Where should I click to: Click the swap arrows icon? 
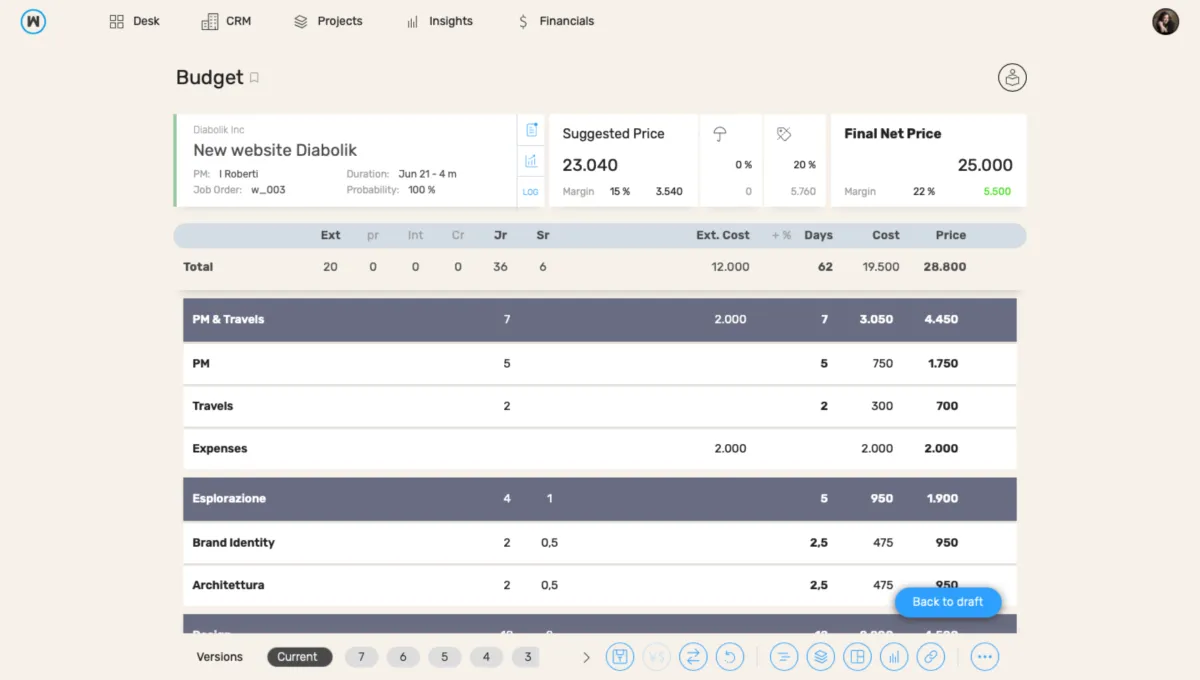coord(693,657)
